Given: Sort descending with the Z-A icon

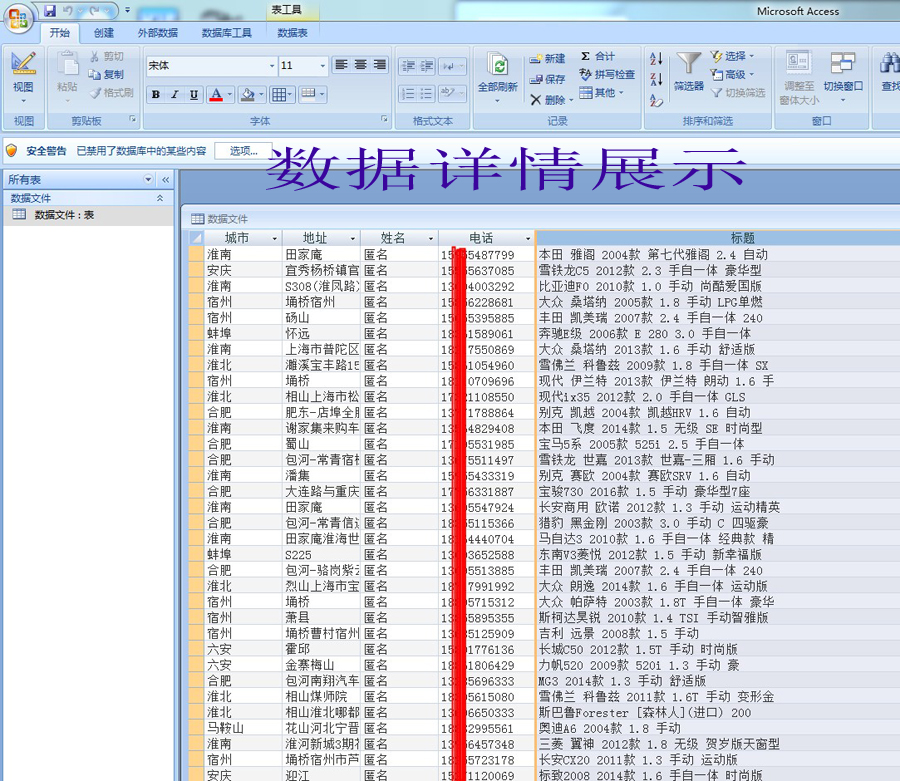Looking at the screenshot, I should click(656, 79).
